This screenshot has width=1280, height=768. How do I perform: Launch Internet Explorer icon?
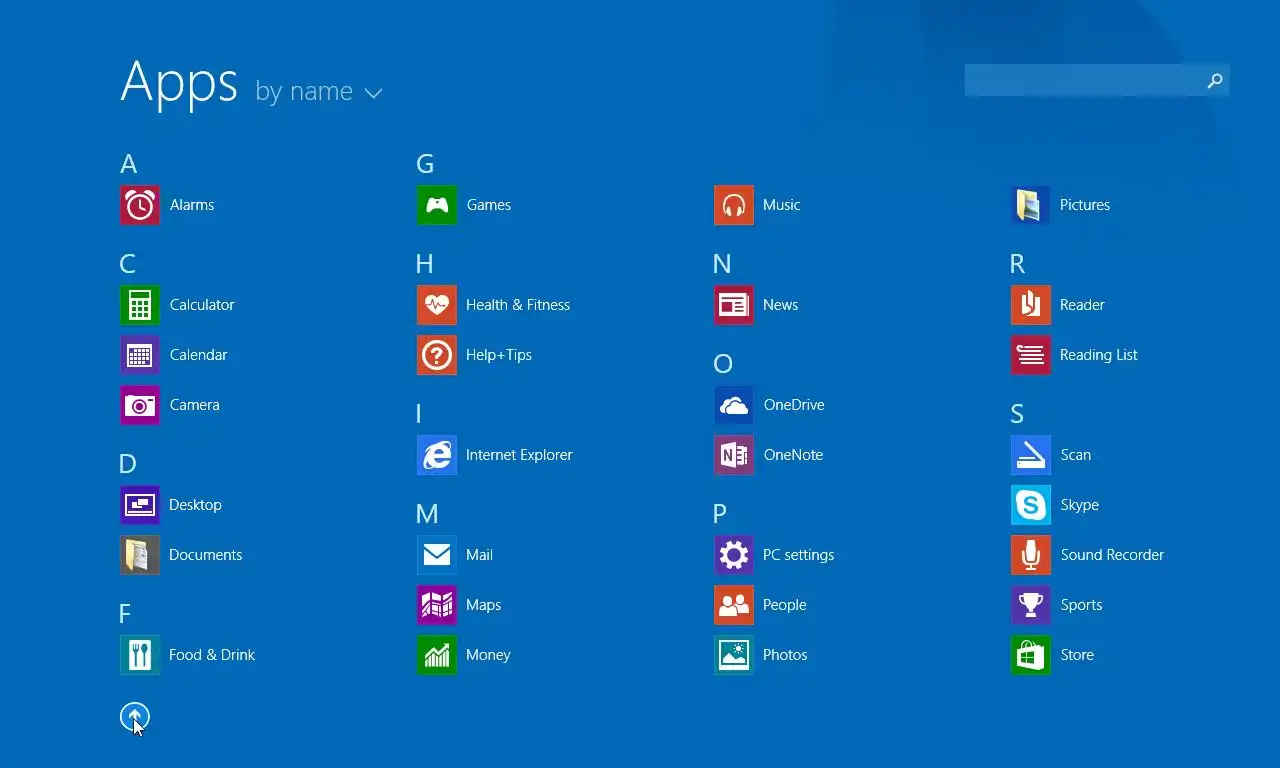pyautogui.click(x=437, y=455)
